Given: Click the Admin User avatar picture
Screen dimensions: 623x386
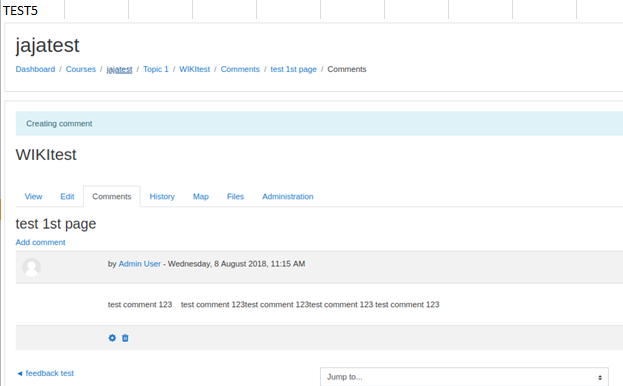Looking at the screenshot, I should (31, 267).
